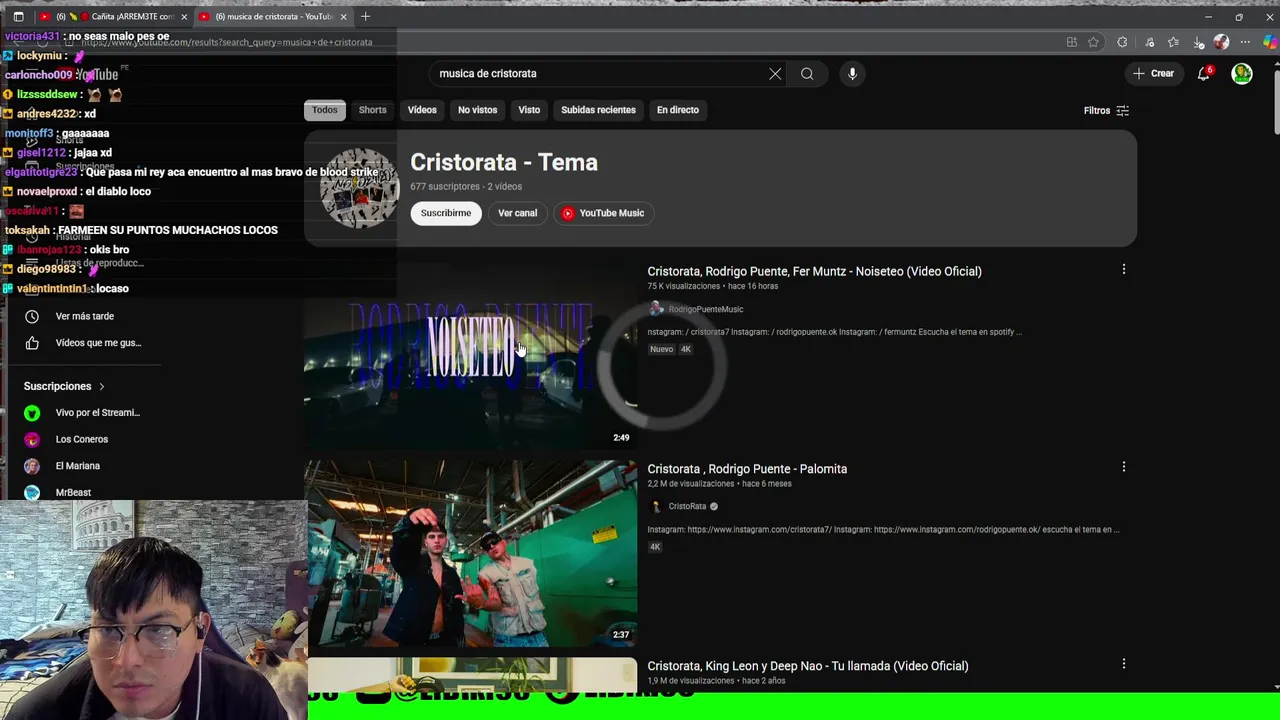Select the En directo filter chip
The image size is (1280, 720).
(x=678, y=110)
